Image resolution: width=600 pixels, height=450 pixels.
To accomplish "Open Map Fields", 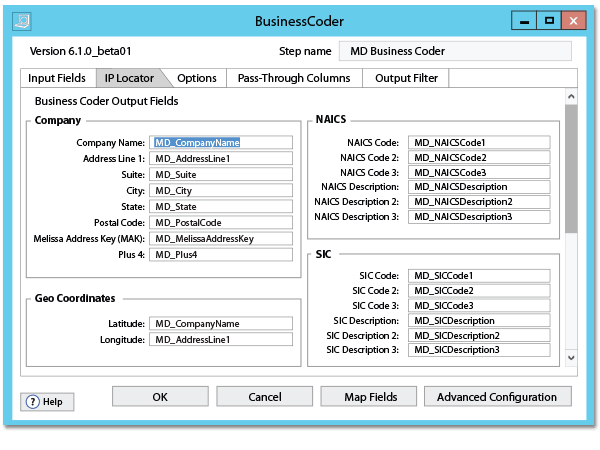I will [x=368, y=396].
